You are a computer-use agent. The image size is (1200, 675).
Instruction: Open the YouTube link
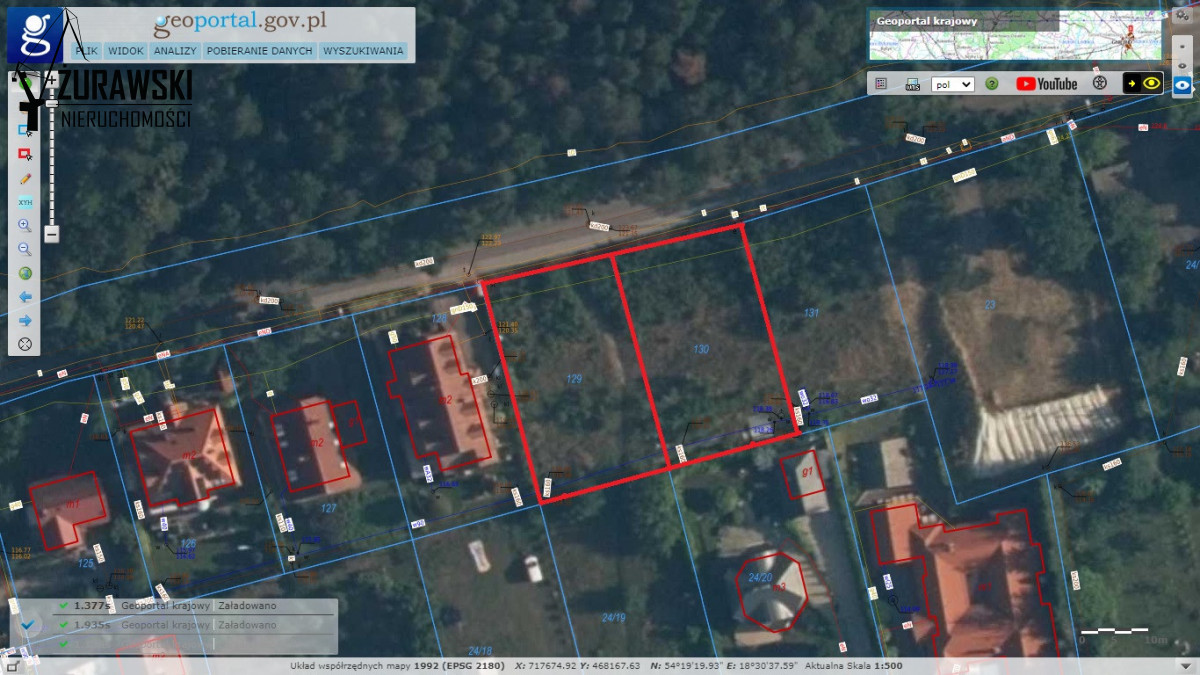pos(1046,84)
